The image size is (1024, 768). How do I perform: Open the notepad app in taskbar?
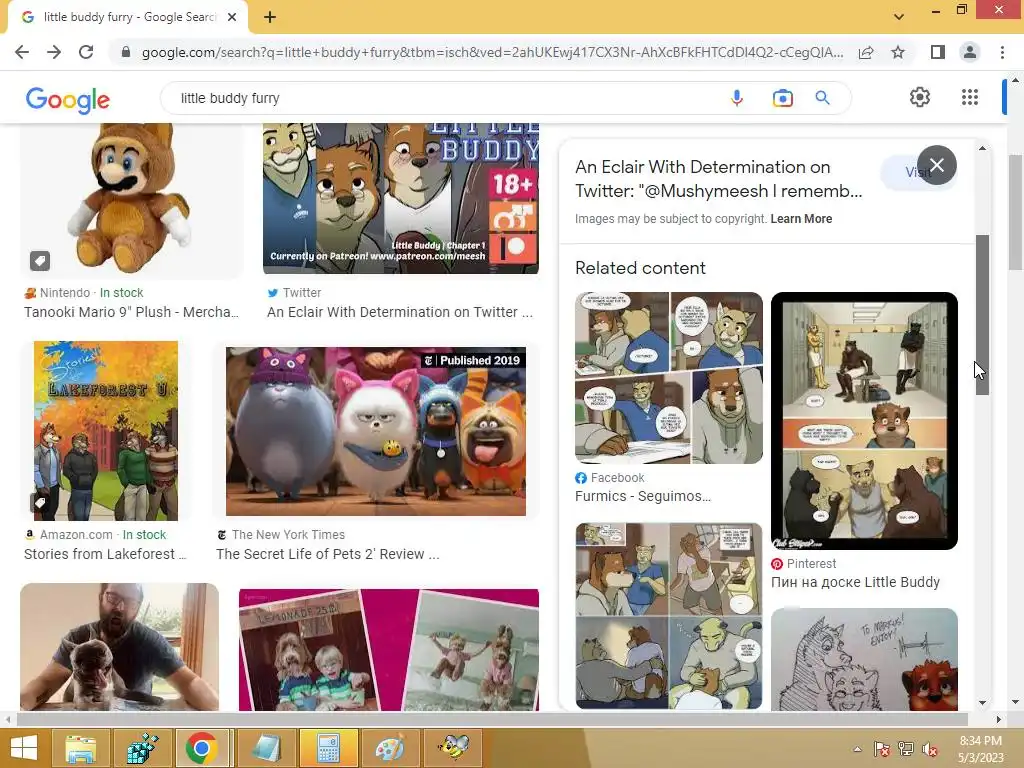pyautogui.click(x=266, y=748)
